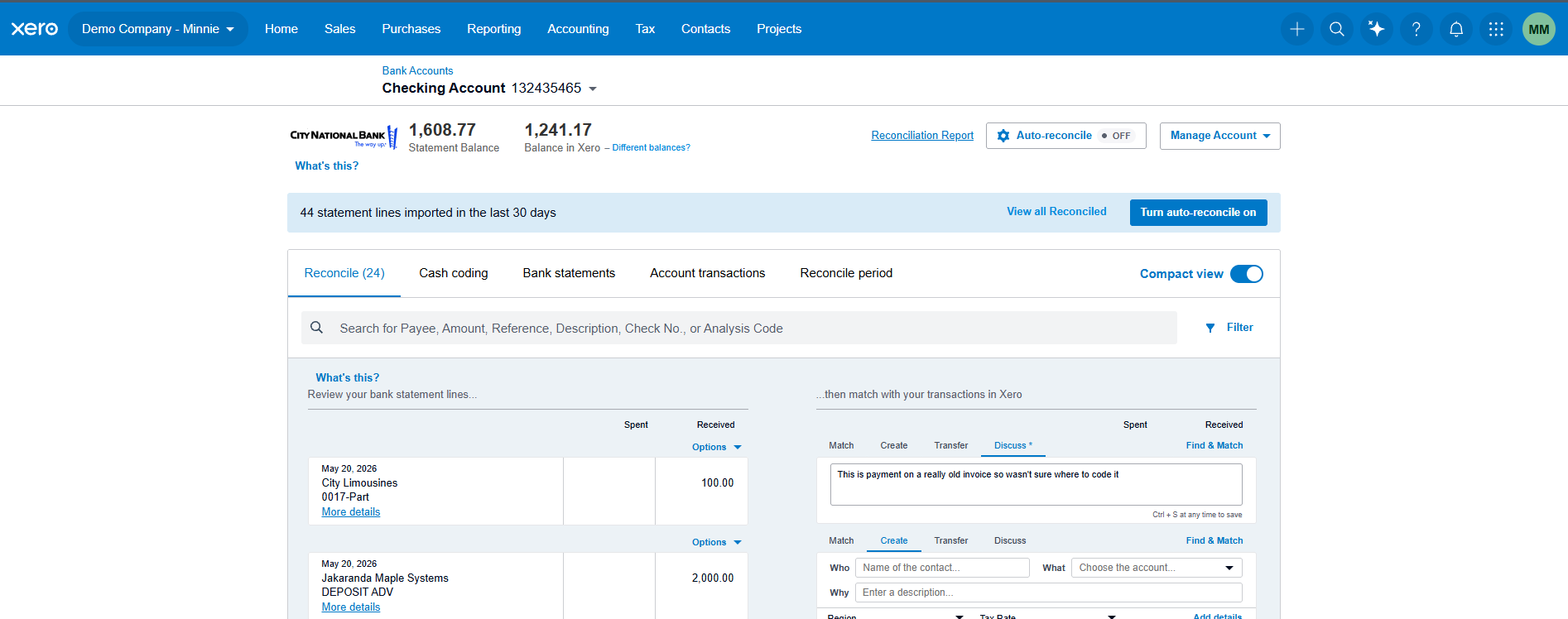Toggle Auto-reconcile OFF button

point(1065,136)
